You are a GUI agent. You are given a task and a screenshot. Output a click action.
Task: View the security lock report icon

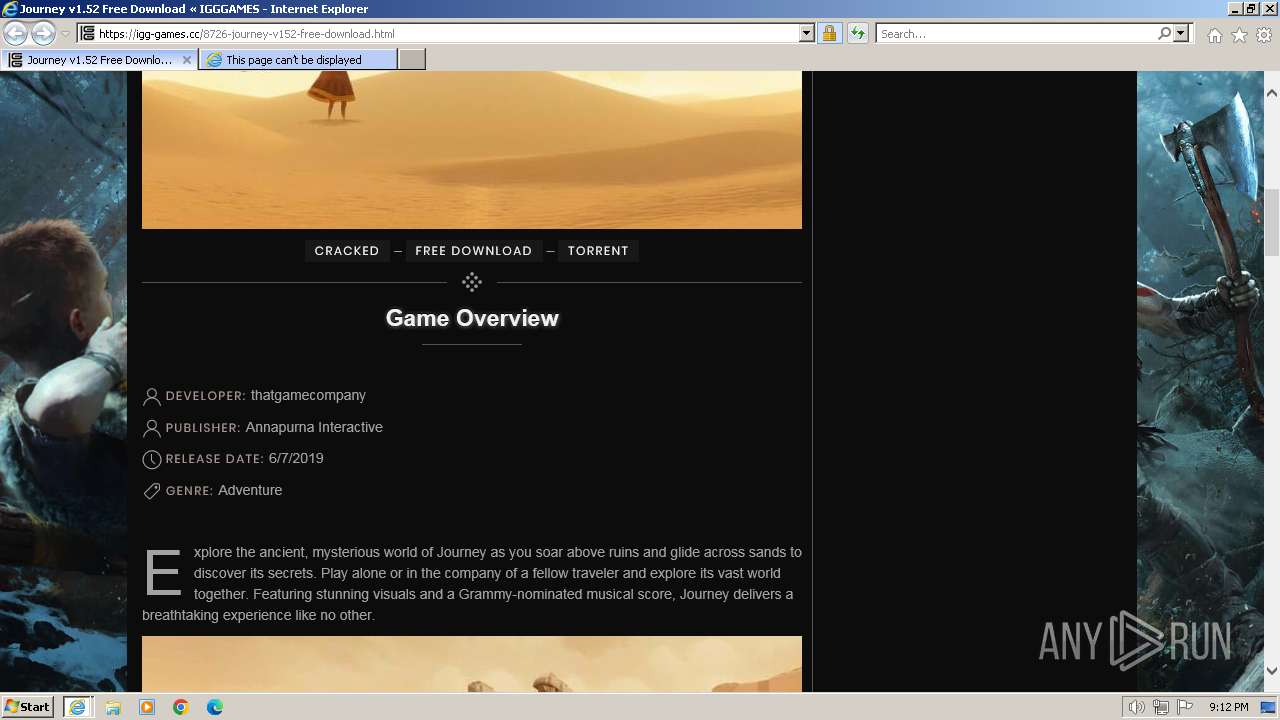click(829, 33)
